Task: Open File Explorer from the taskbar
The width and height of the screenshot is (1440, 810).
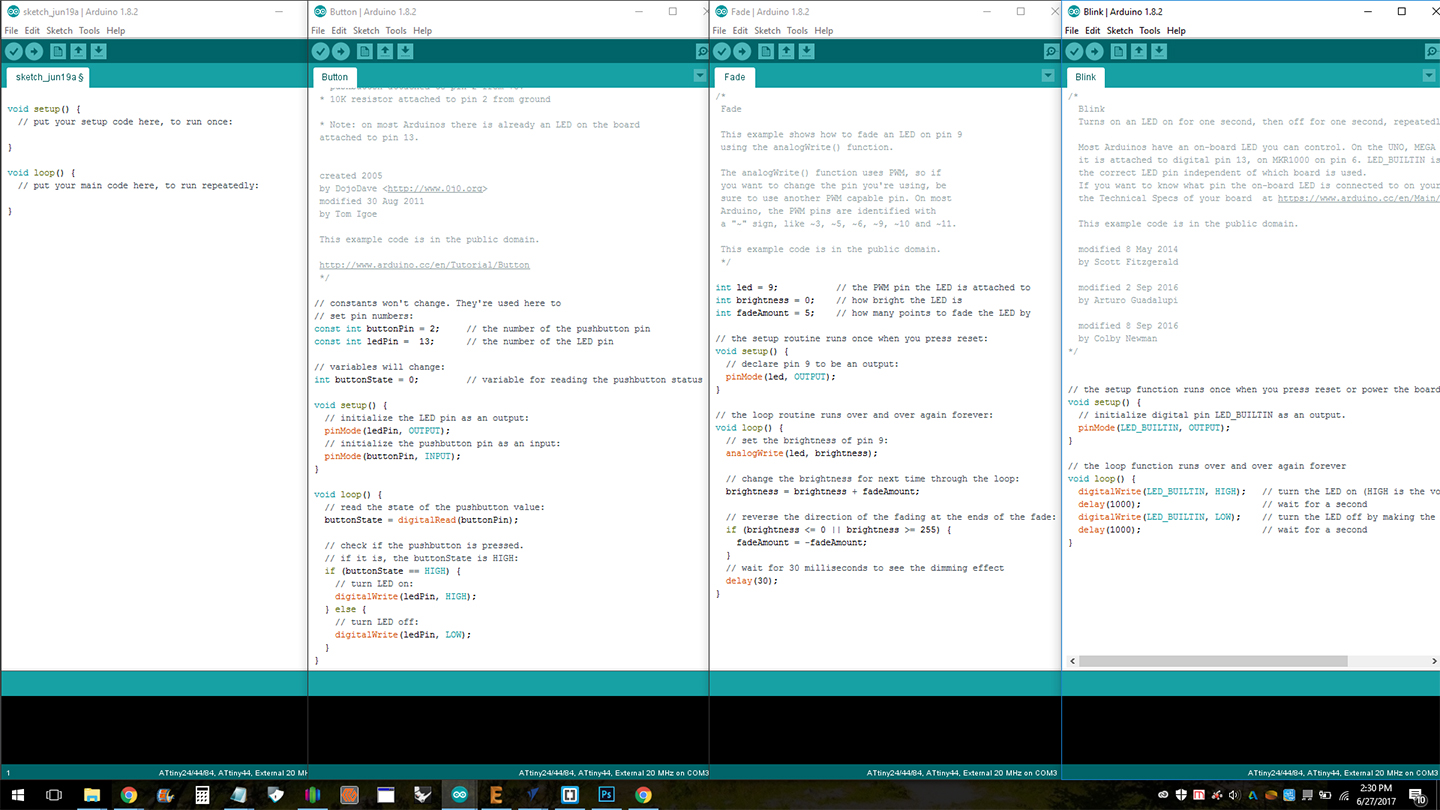Action: pyautogui.click(x=92, y=795)
